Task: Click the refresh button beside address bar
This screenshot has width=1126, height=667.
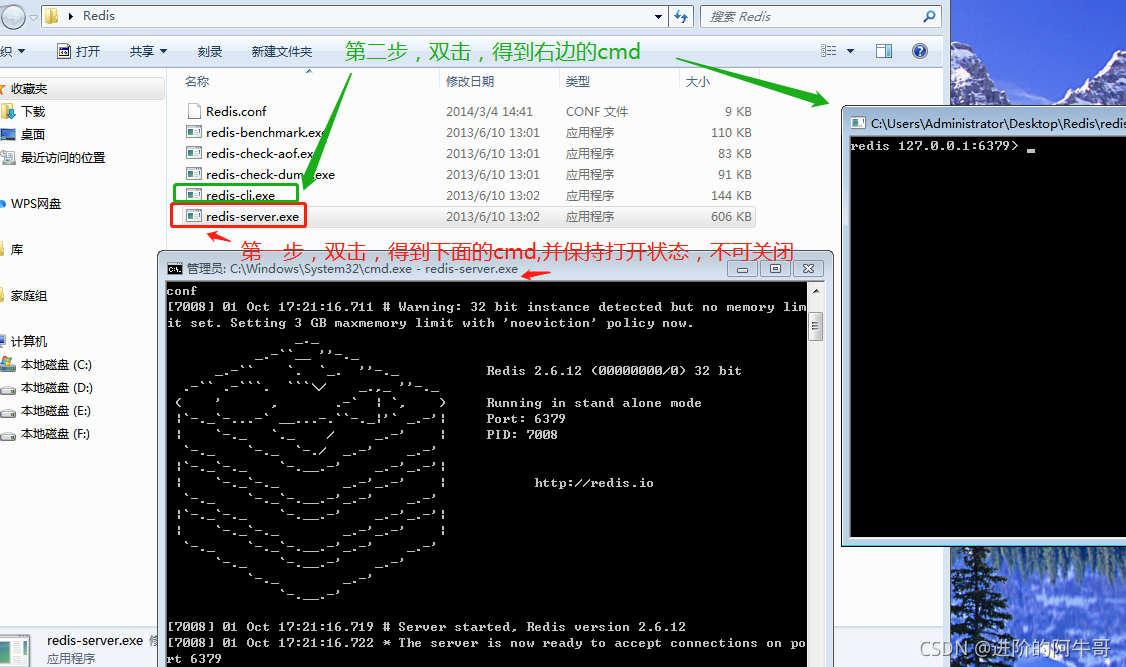Action: (x=681, y=16)
